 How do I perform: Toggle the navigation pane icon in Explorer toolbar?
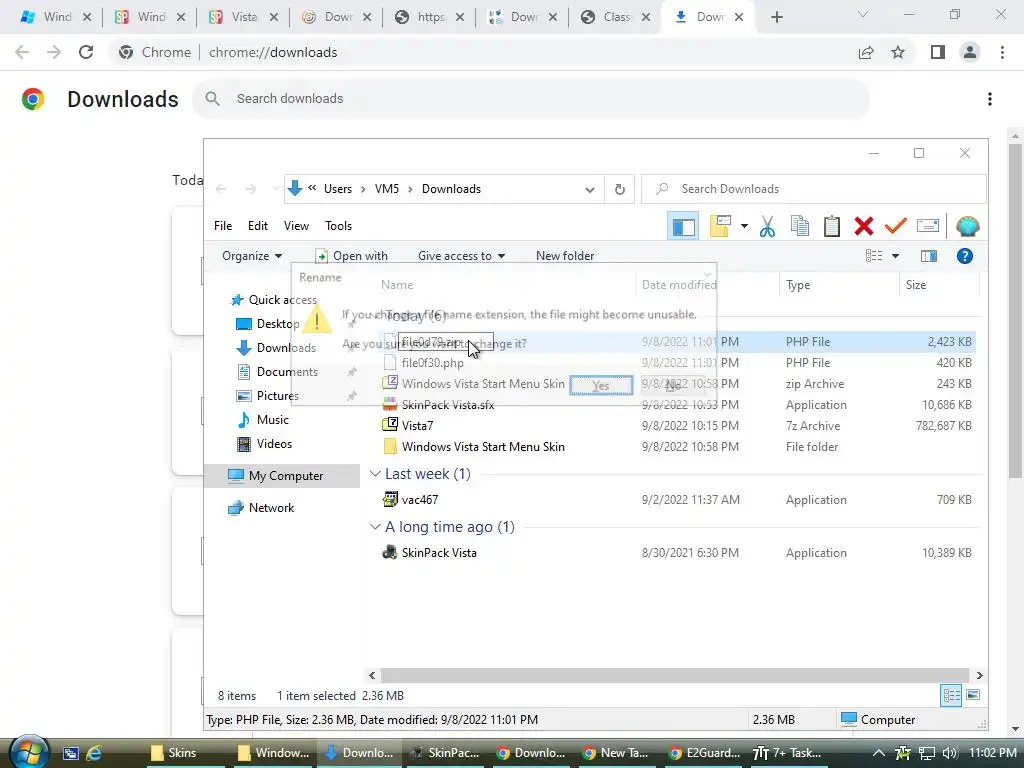point(683,227)
